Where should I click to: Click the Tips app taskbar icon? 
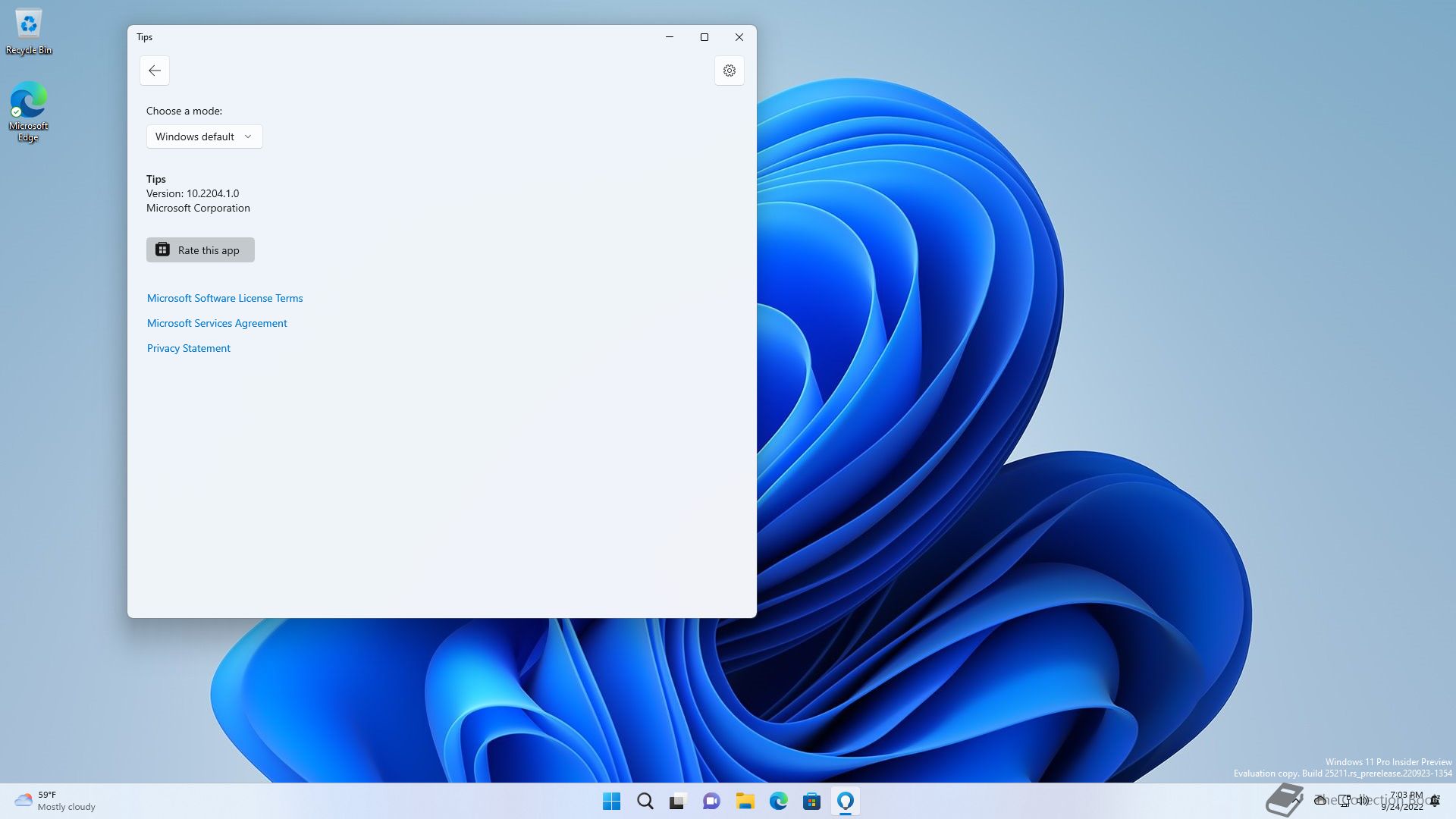845,801
